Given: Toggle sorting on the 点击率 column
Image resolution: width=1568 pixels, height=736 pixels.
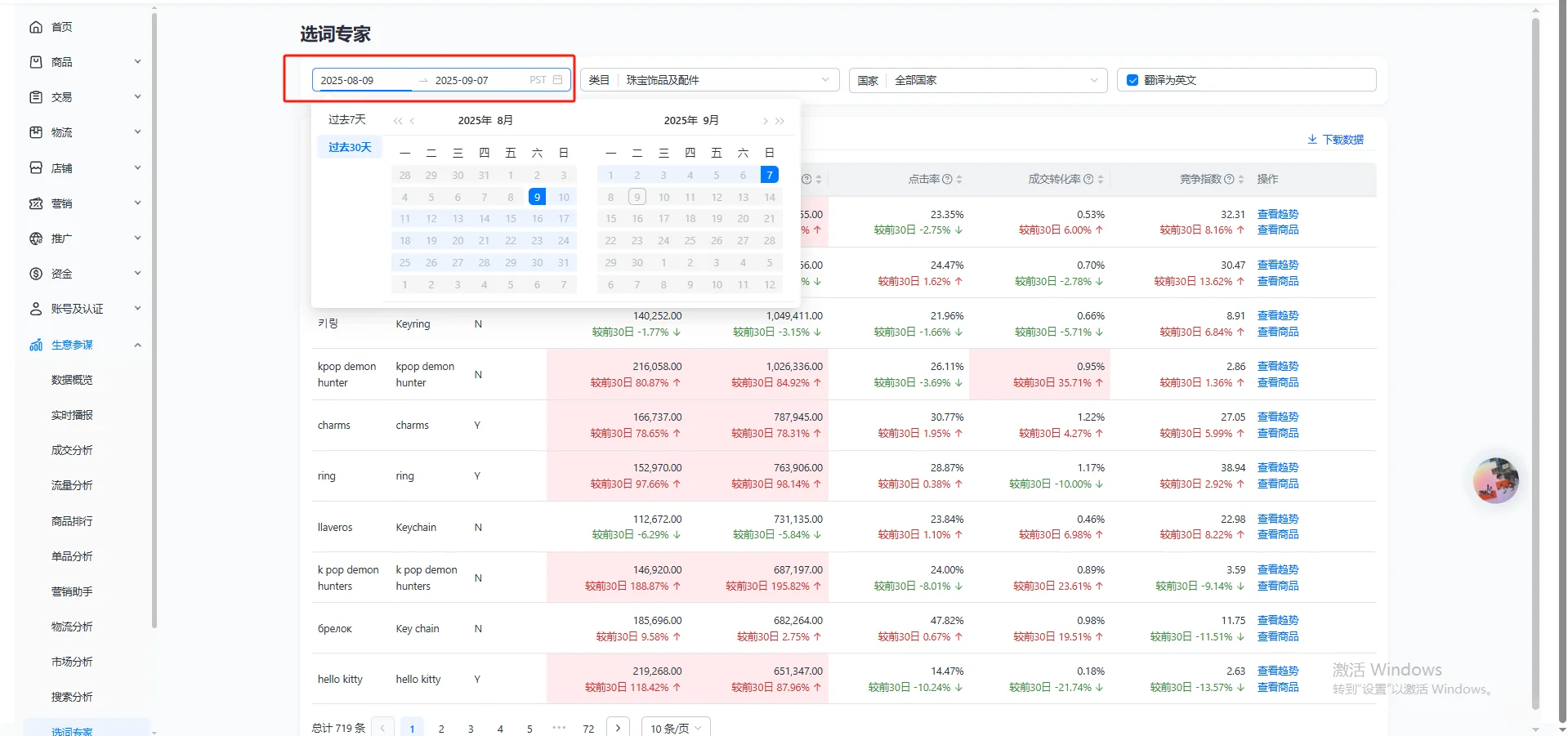Looking at the screenshot, I should (x=958, y=179).
